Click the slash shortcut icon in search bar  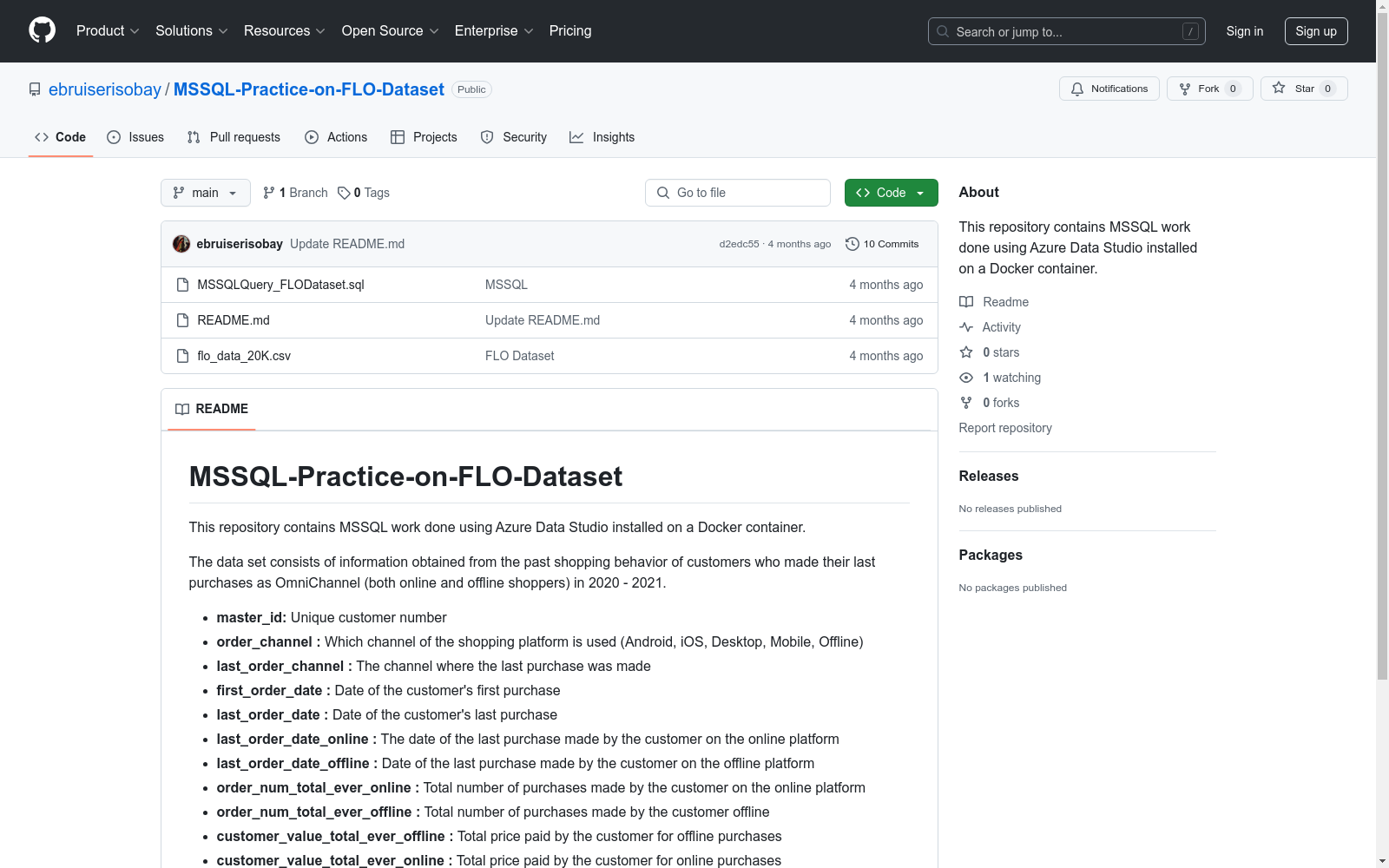pyautogui.click(x=1190, y=31)
